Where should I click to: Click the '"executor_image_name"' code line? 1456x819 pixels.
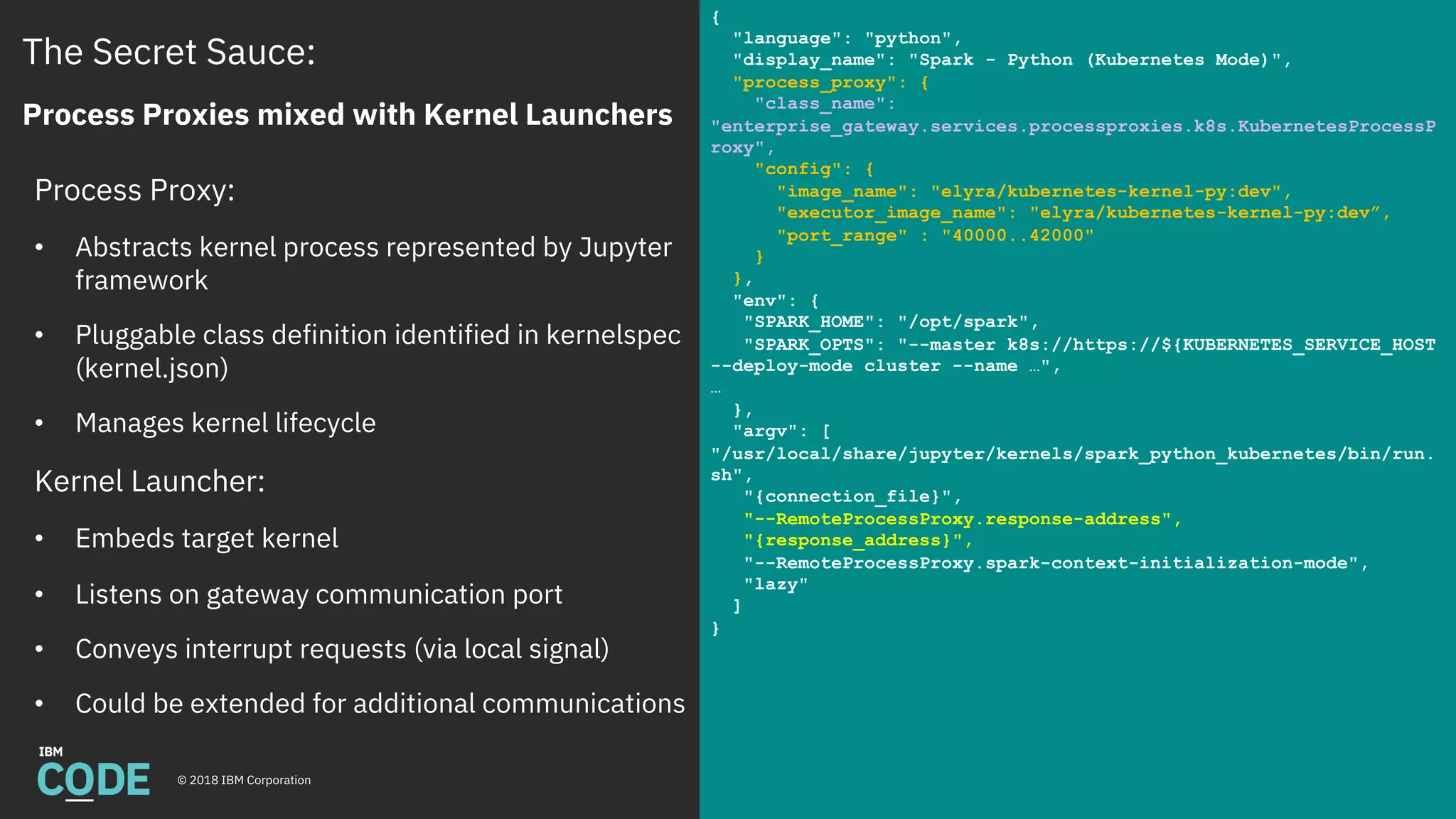[1083, 213]
